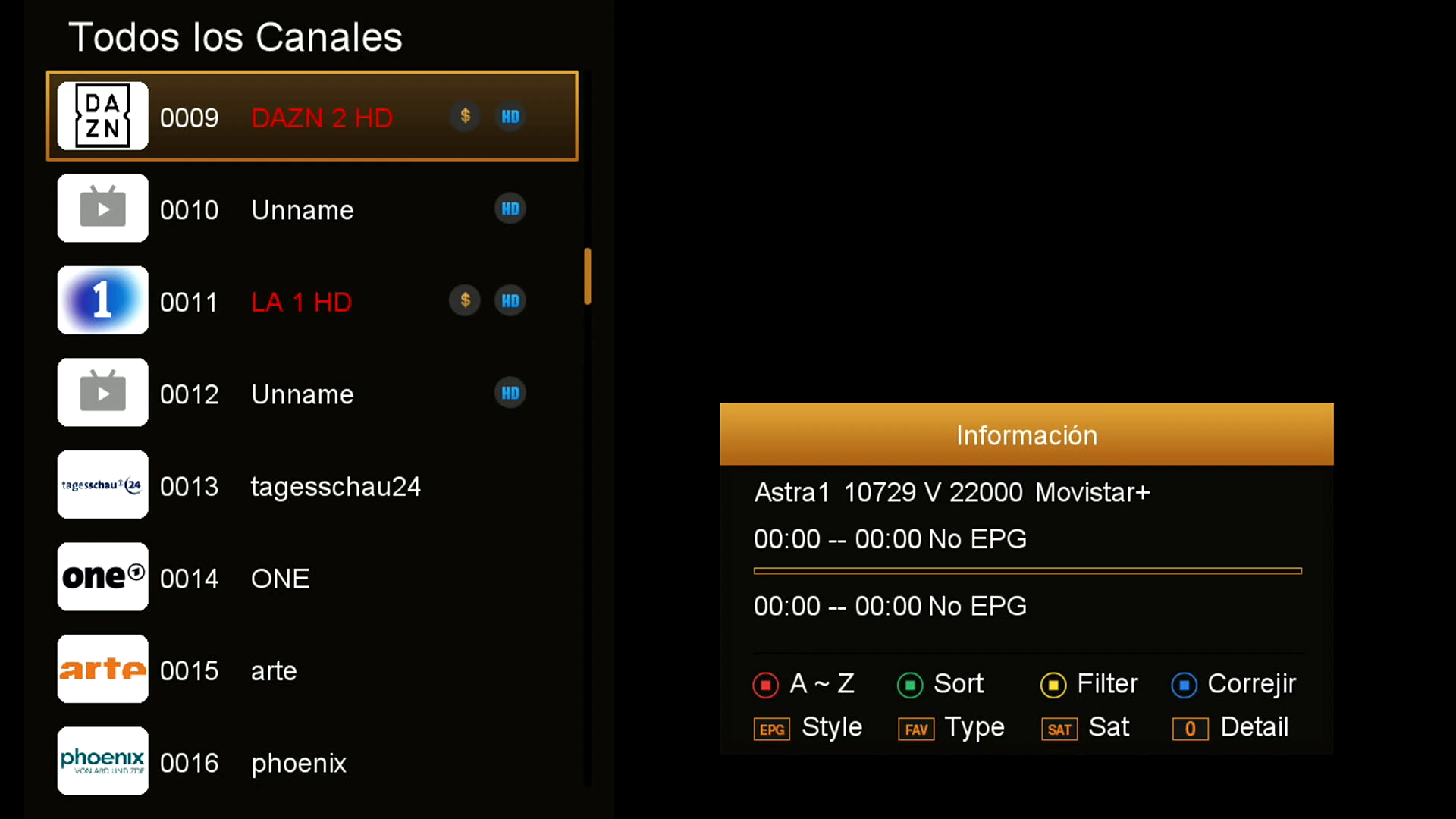This screenshot has height=819, width=1456.
Task: Click the EPG progress bar
Action: [x=1028, y=571]
